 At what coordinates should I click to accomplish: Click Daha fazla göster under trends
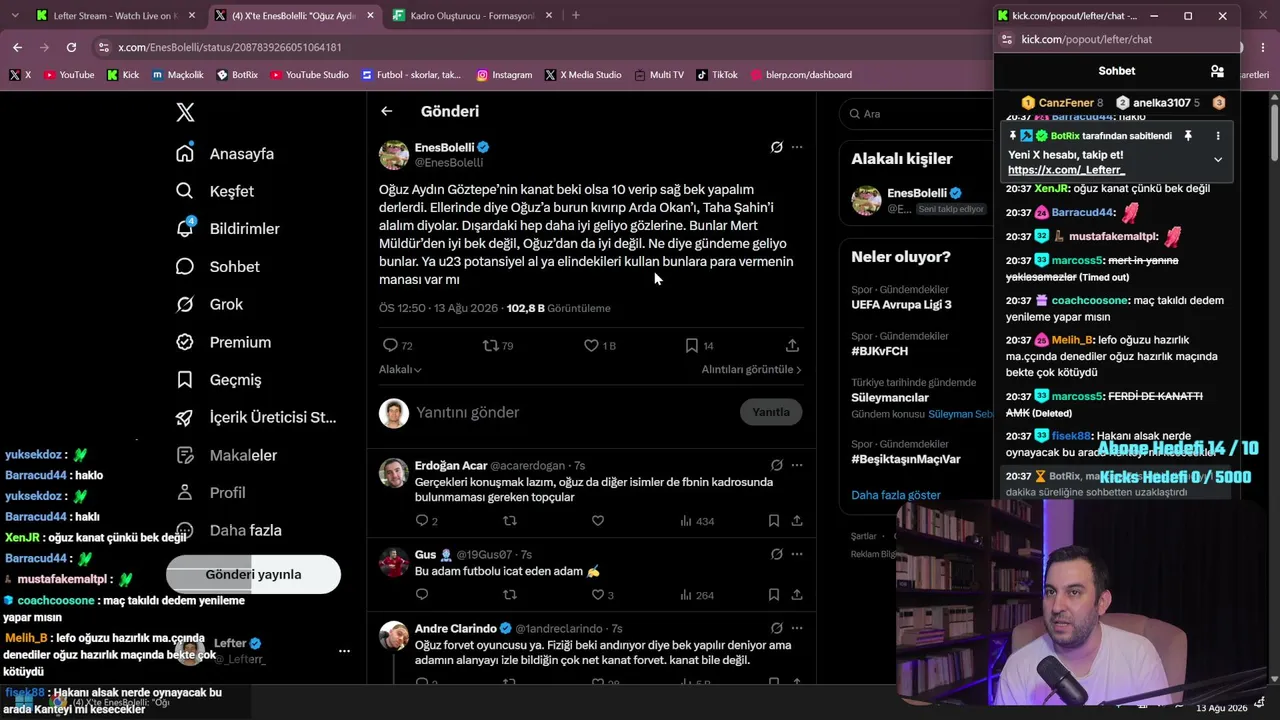pos(896,495)
